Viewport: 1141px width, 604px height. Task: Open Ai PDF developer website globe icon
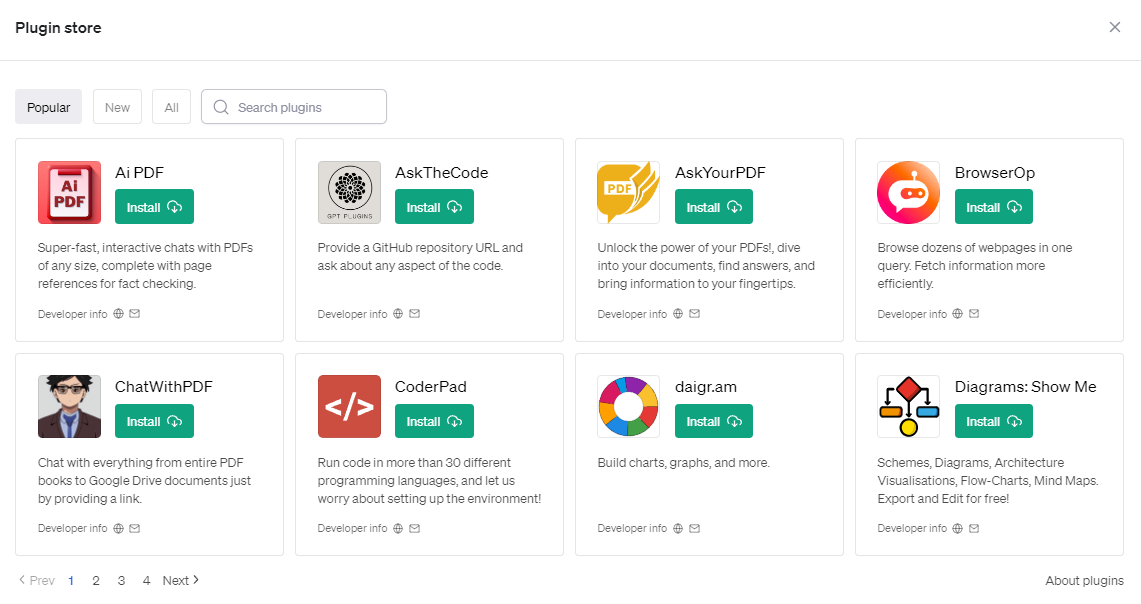(118, 314)
